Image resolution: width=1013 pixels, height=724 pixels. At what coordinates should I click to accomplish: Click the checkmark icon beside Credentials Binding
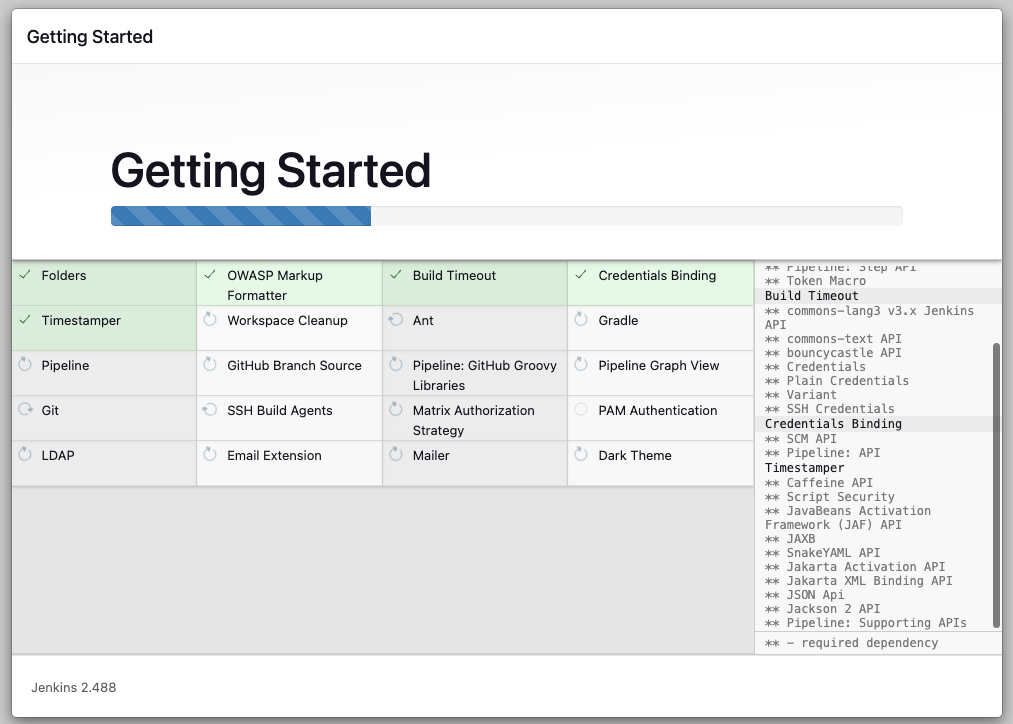(x=581, y=275)
